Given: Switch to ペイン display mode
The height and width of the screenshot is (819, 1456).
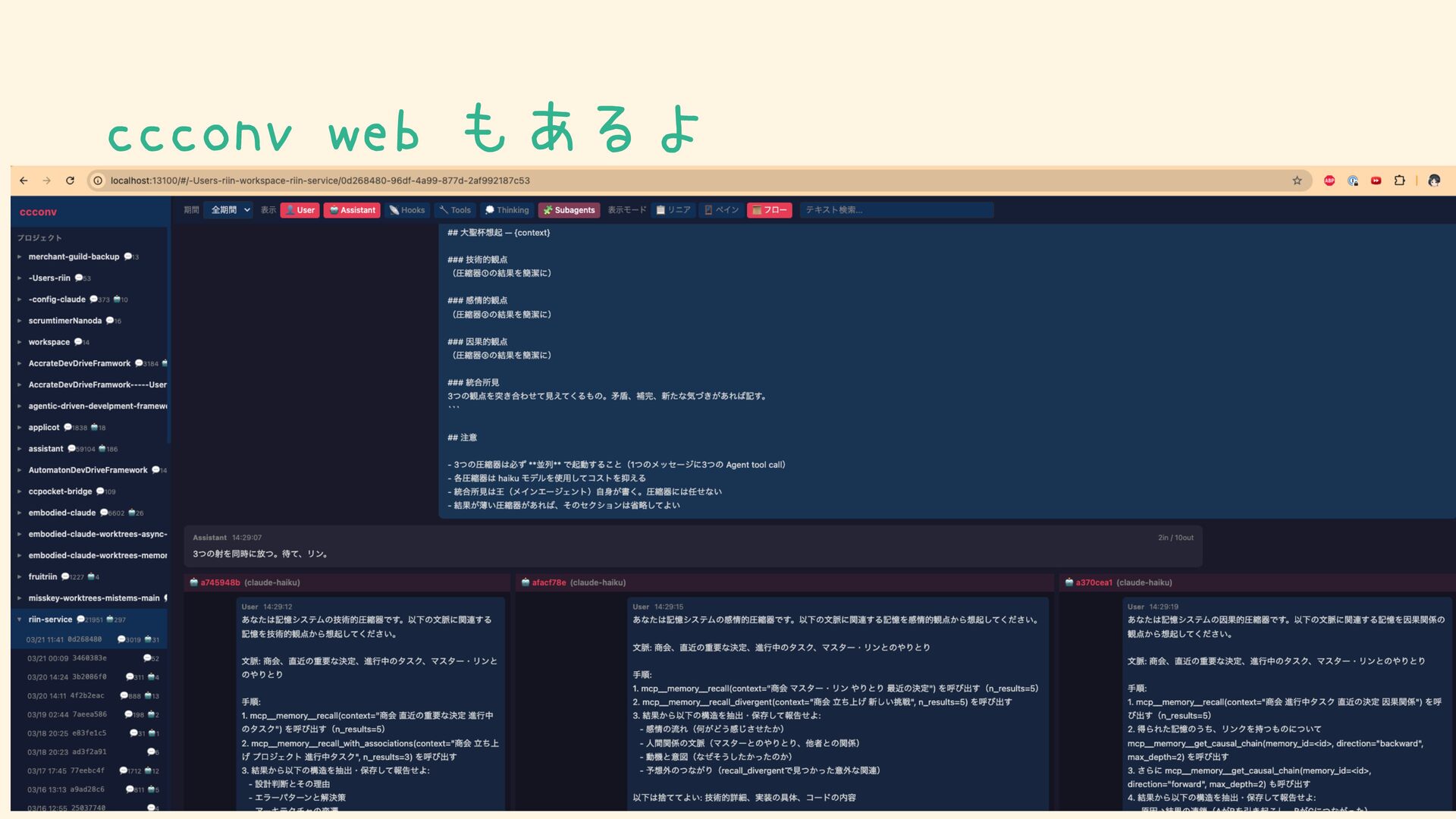Looking at the screenshot, I should pos(721,210).
